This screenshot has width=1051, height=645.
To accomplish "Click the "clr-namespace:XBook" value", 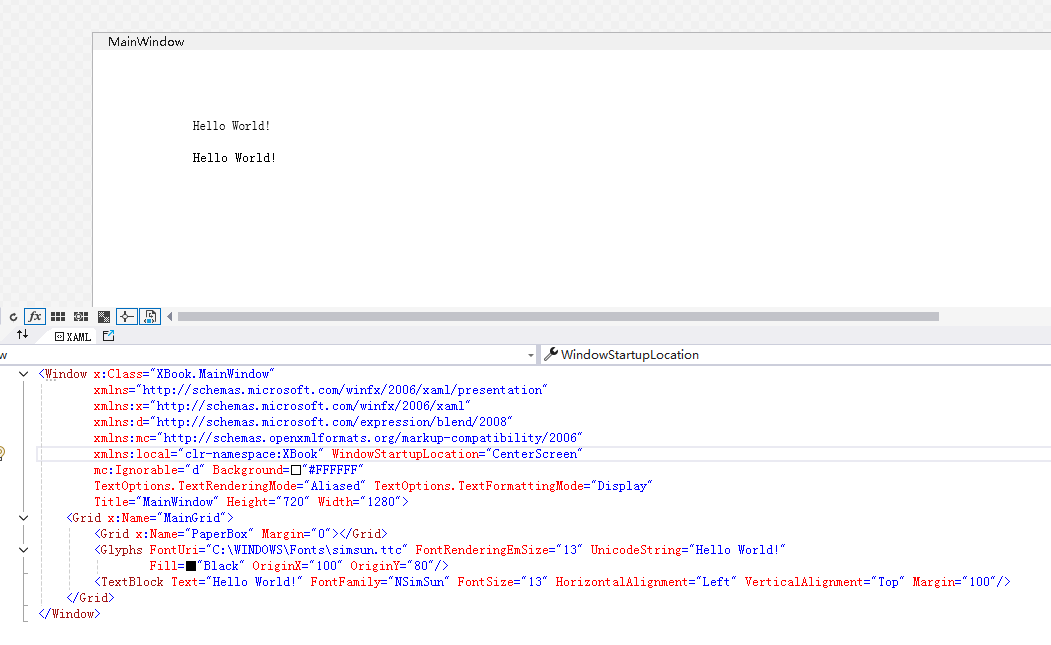I will pyautogui.click(x=250, y=455).
